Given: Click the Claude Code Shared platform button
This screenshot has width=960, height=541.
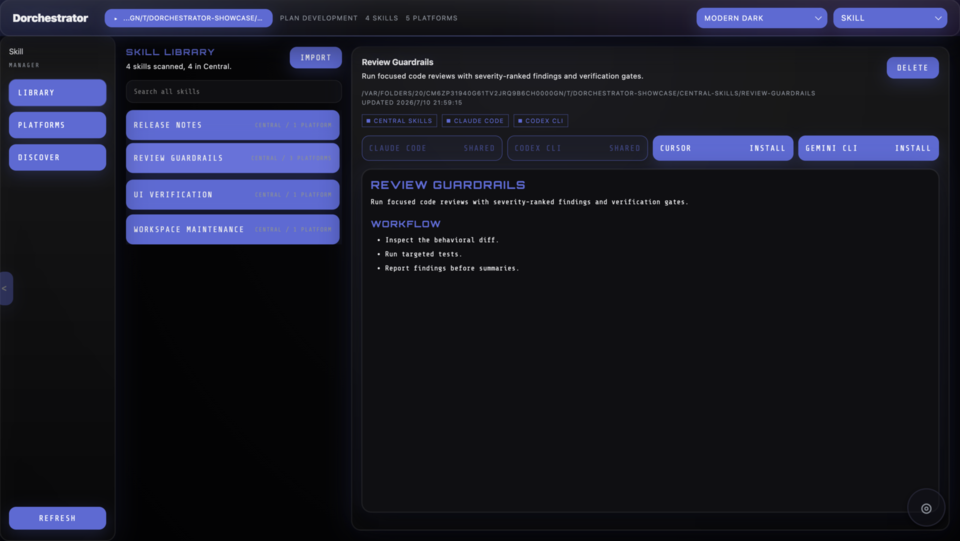Looking at the screenshot, I should coord(432,148).
